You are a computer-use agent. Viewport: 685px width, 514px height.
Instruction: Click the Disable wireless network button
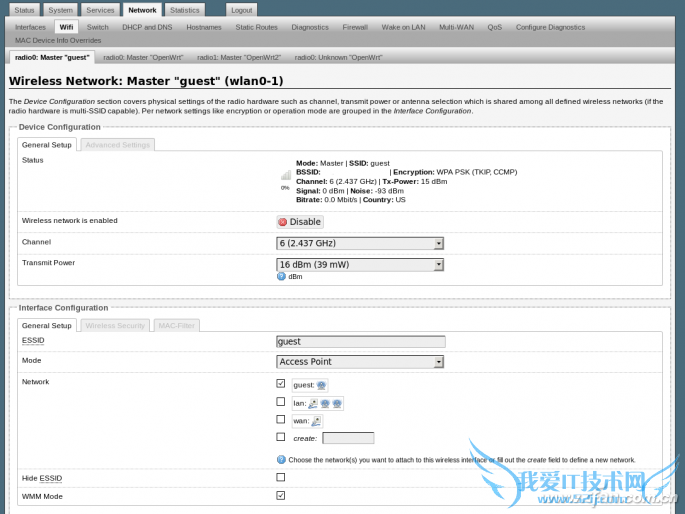click(x=300, y=222)
